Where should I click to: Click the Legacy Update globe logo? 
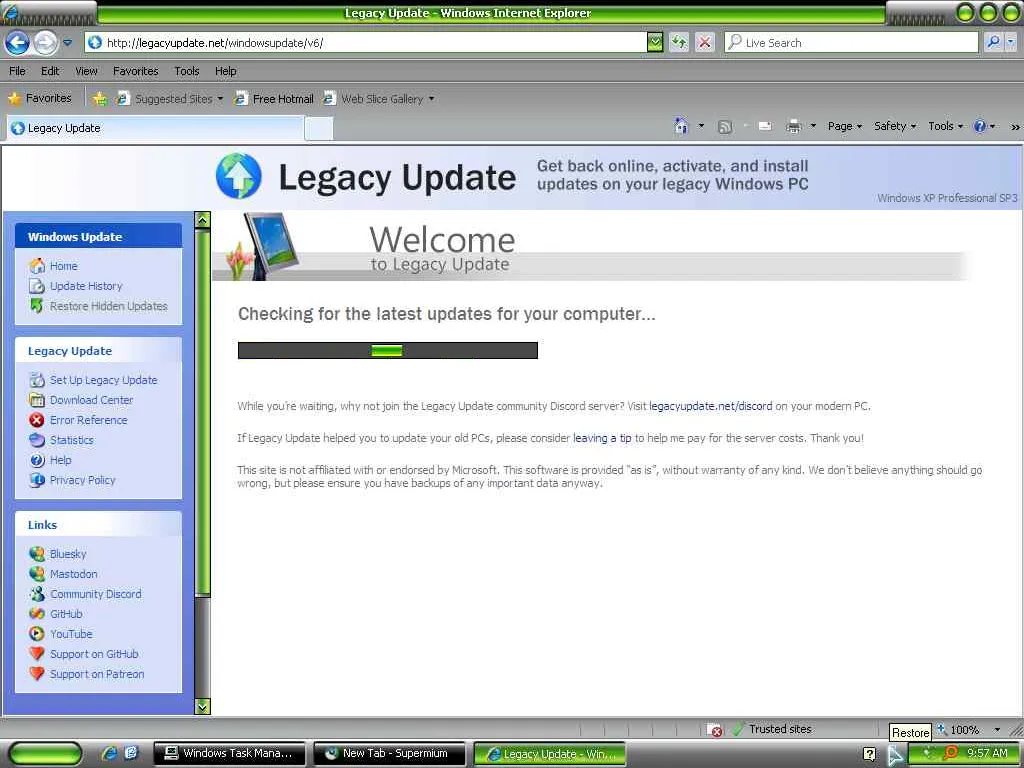tap(239, 176)
